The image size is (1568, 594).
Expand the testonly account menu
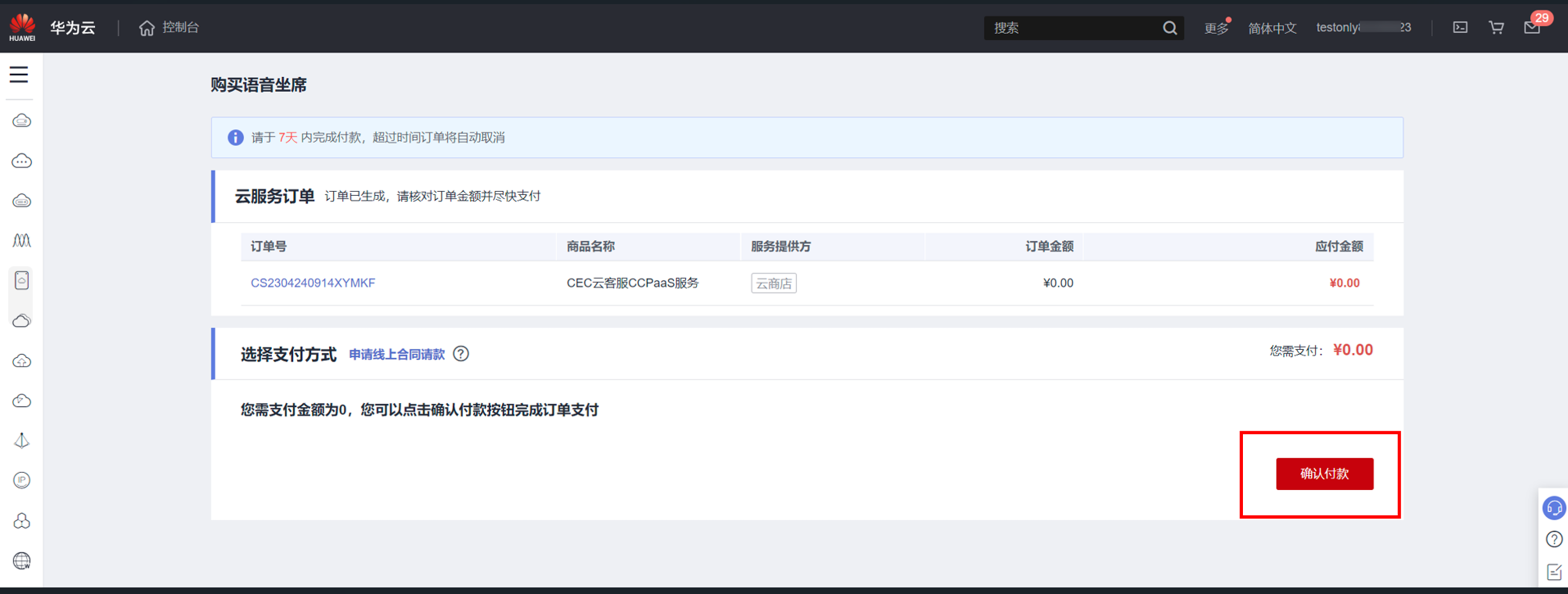tap(1362, 28)
